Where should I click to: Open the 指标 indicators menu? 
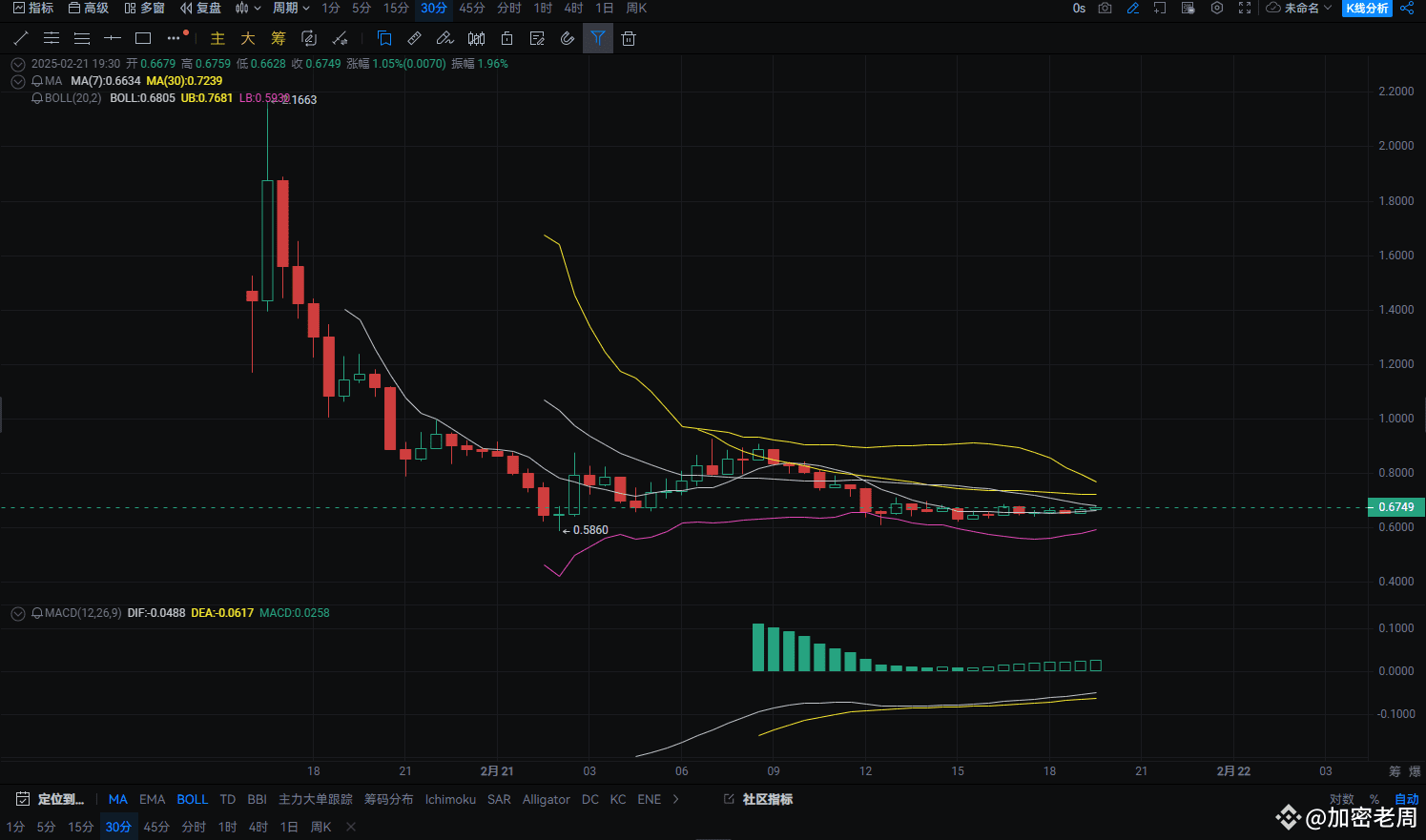33,8
